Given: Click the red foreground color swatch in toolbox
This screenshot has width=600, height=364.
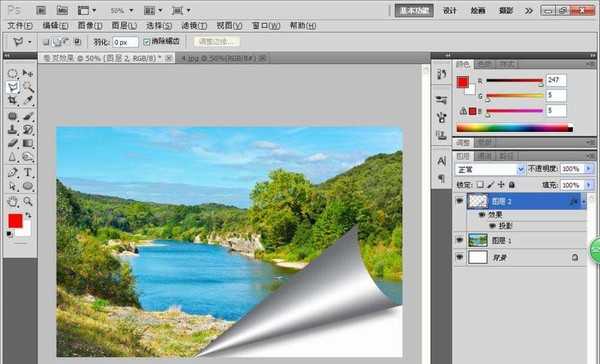Looking at the screenshot, I should [15, 221].
